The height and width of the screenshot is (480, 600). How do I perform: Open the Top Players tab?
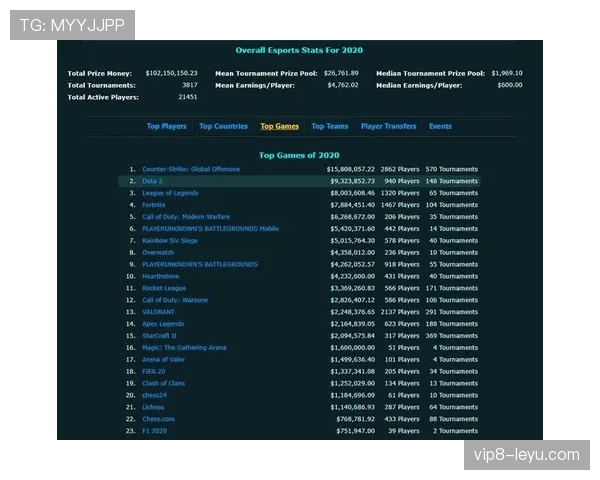(x=166, y=126)
